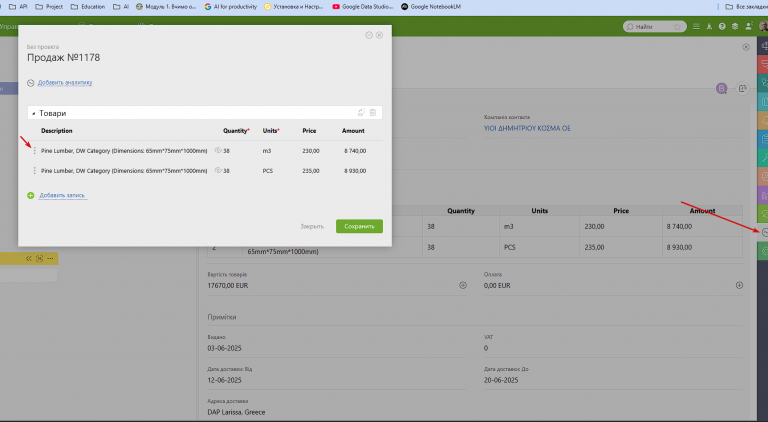768x422 pixels.
Task: Click the Видано date 03-06-2025
Action: 224,348
